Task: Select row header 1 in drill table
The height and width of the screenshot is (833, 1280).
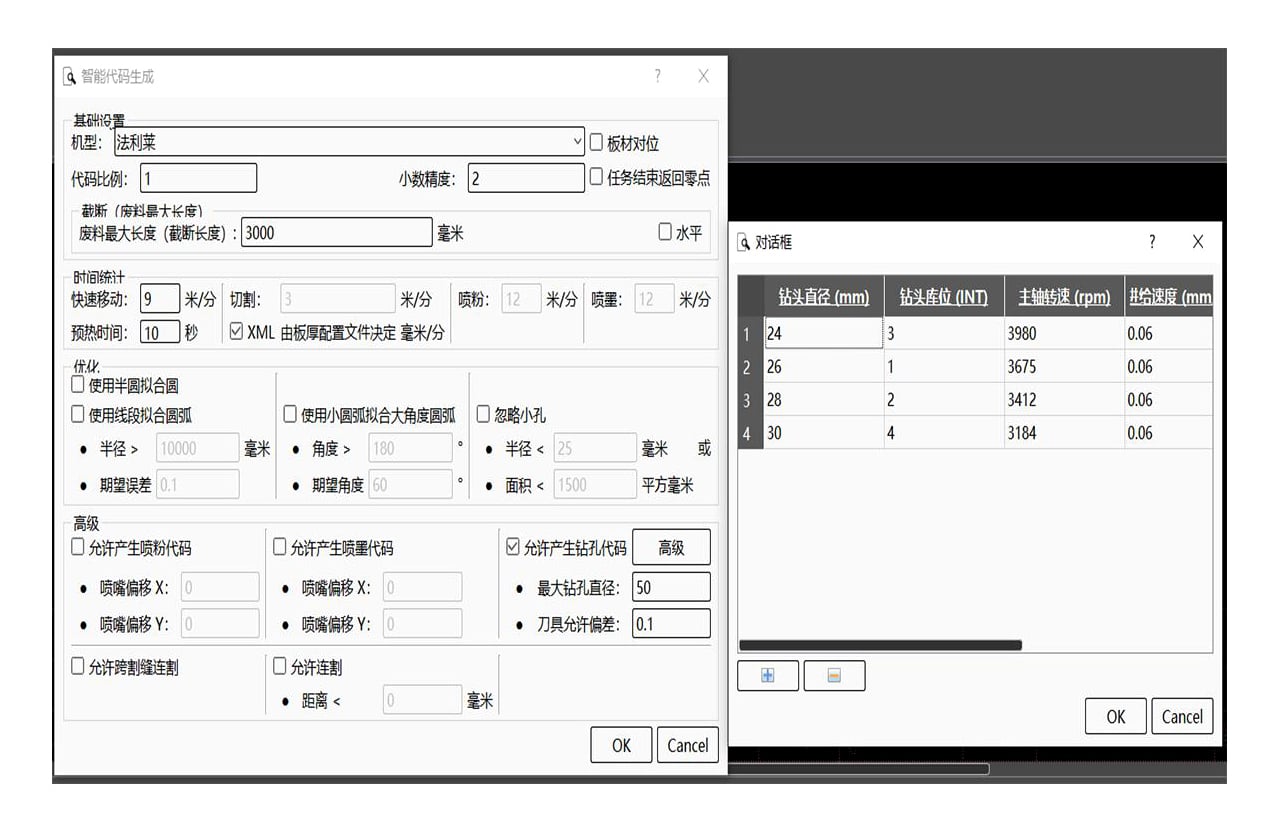Action: point(750,333)
